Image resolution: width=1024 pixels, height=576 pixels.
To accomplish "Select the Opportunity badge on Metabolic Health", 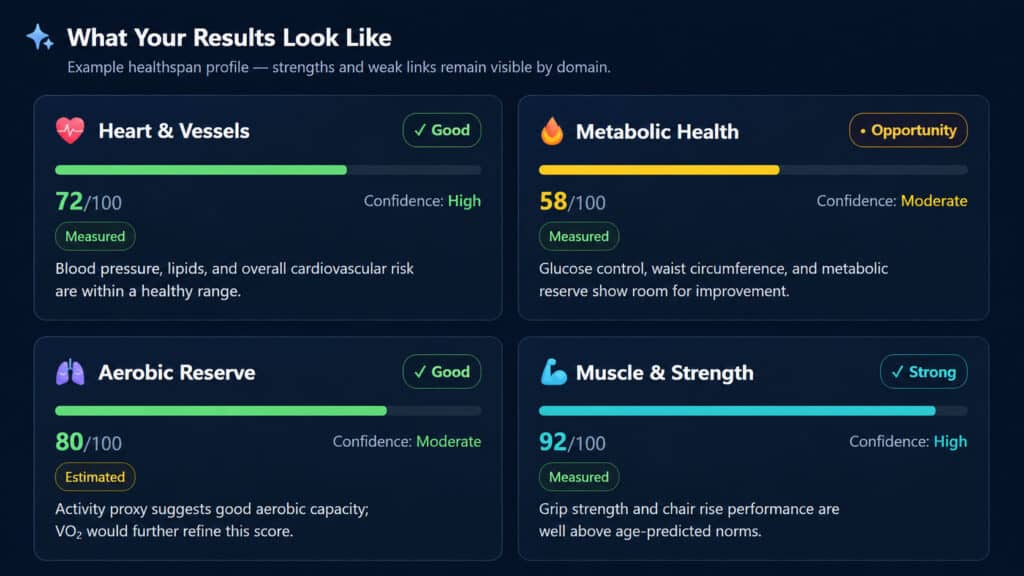I will 908,130.
